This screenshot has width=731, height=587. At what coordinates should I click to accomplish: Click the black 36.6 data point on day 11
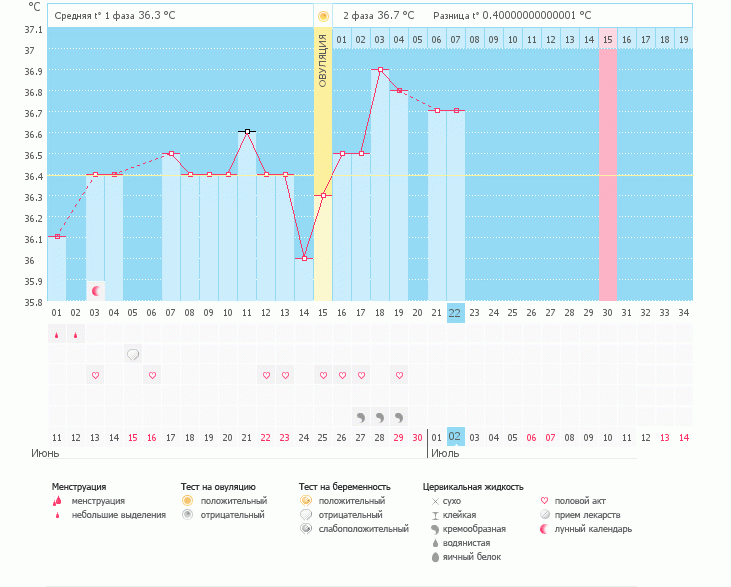[x=247, y=131]
